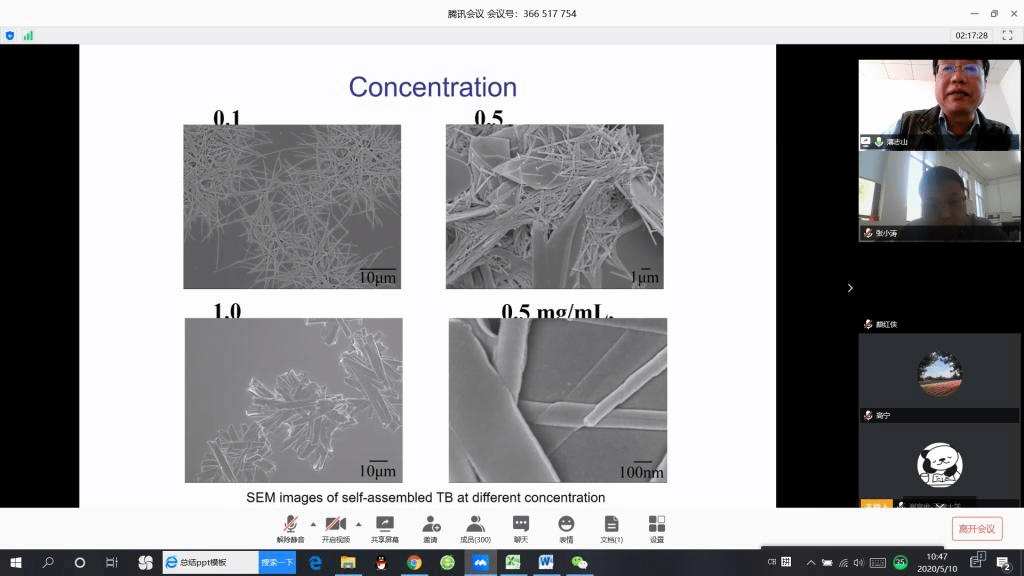Click the 搜索一下 search button in taskbar
1024x576 pixels.
pos(277,563)
